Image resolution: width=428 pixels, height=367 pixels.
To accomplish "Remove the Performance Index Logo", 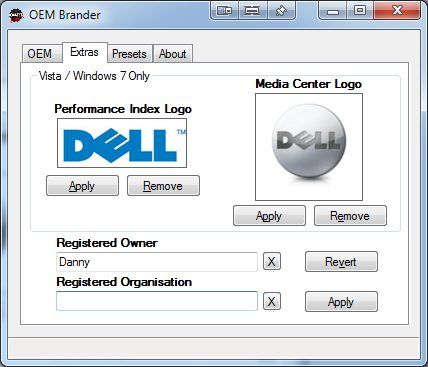I will (x=163, y=186).
